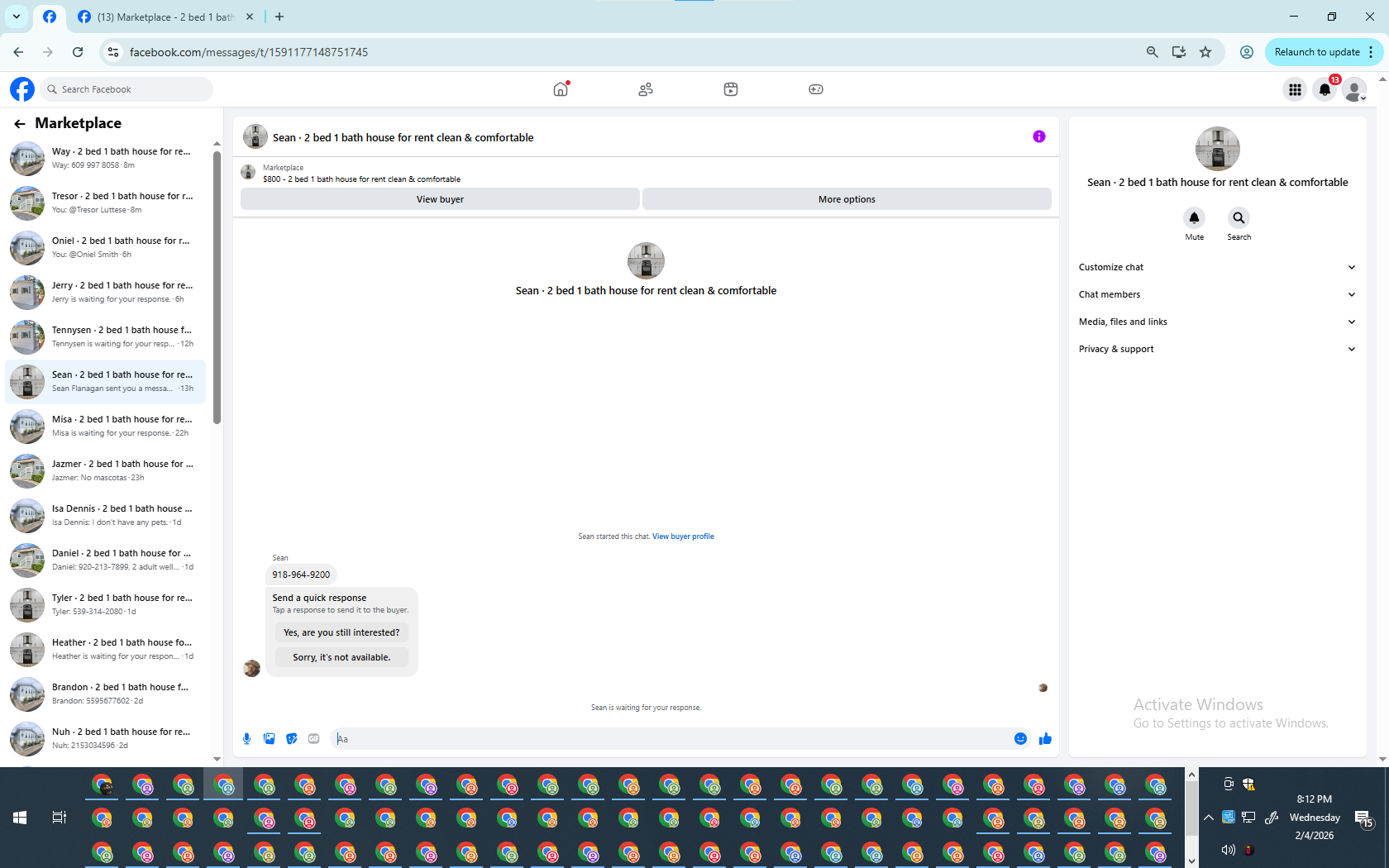Open Misa conversation in chat list
This screenshot has height=868, width=1389.
(x=106, y=426)
